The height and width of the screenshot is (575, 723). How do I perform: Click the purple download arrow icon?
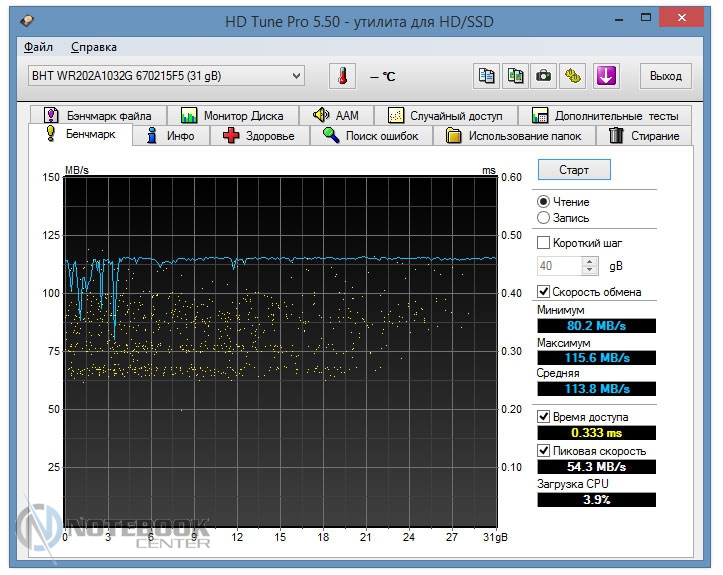click(605, 76)
